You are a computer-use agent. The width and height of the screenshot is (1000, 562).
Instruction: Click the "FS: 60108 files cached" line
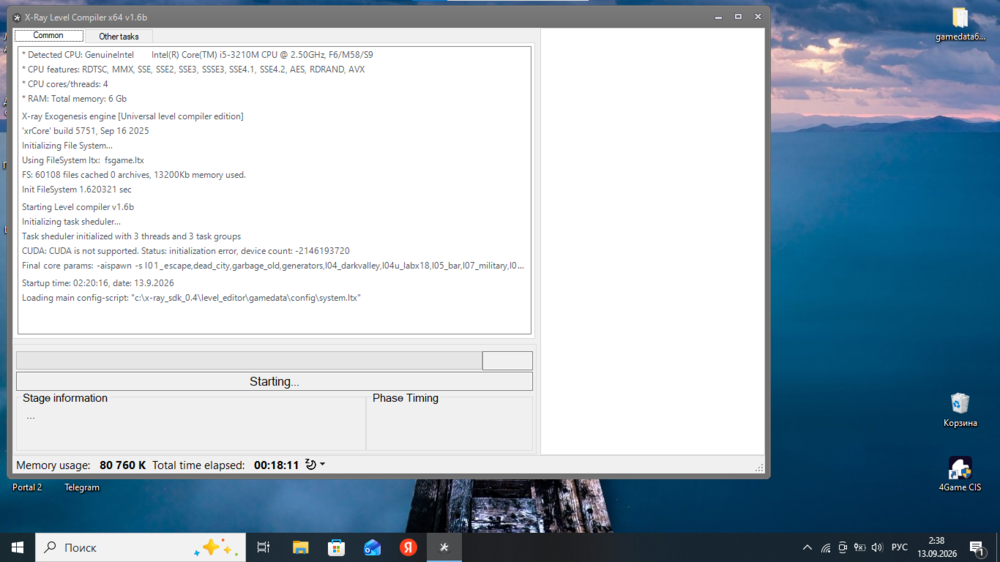133,175
